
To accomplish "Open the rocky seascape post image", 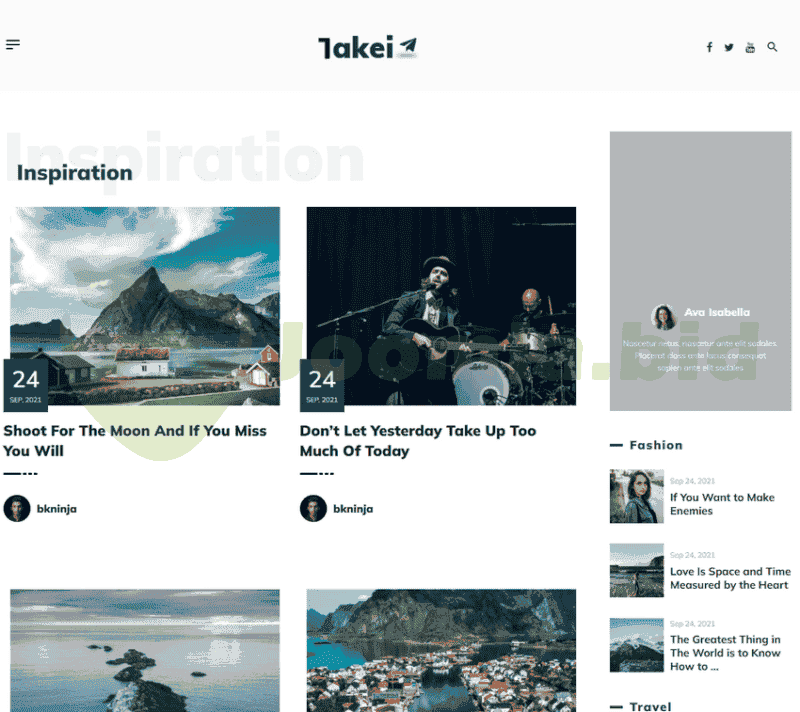I will (145, 650).
